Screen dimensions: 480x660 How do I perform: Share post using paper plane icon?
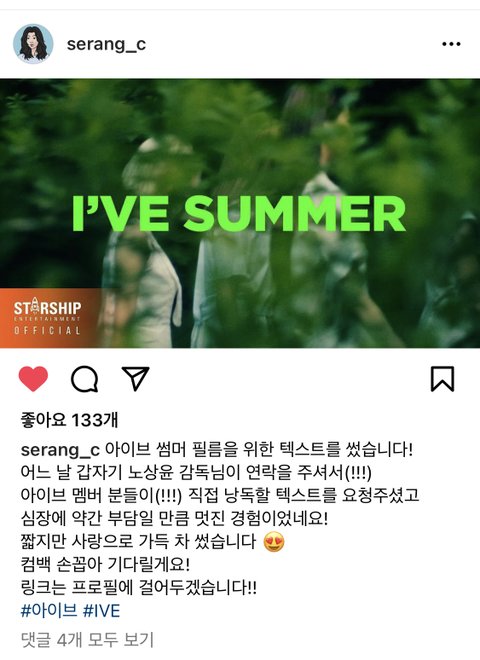[136, 378]
